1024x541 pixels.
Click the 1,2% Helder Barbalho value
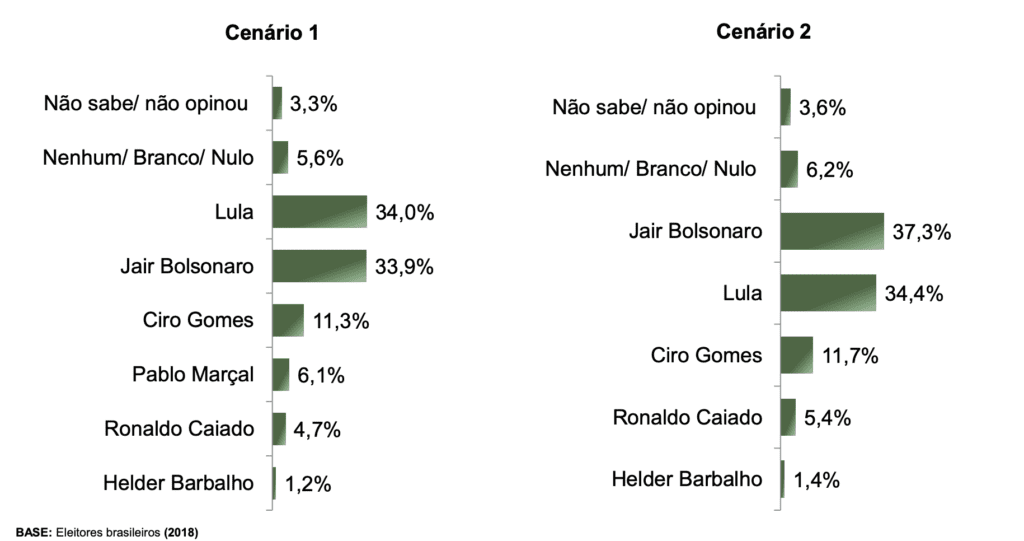[x=307, y=484]
